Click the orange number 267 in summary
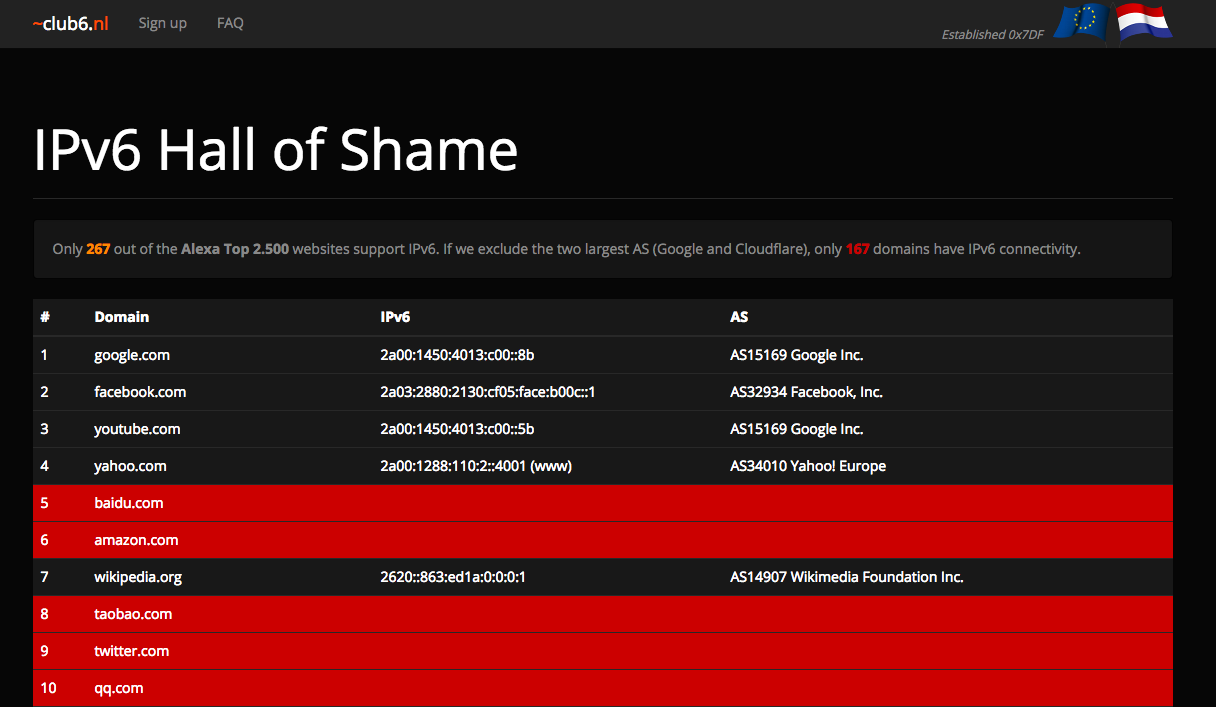 click(98, 249)
